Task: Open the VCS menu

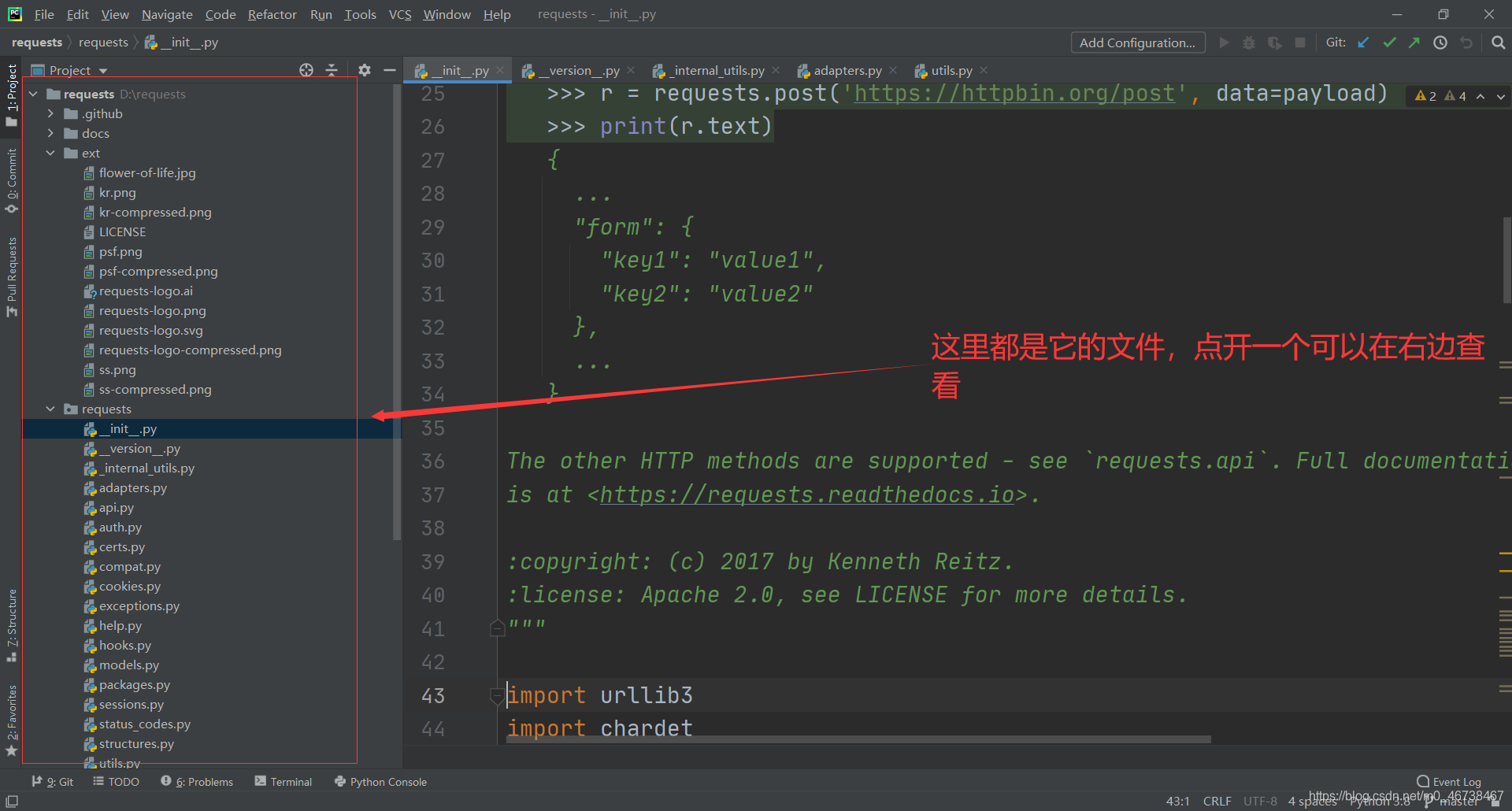Action: [x=400, y=14]
